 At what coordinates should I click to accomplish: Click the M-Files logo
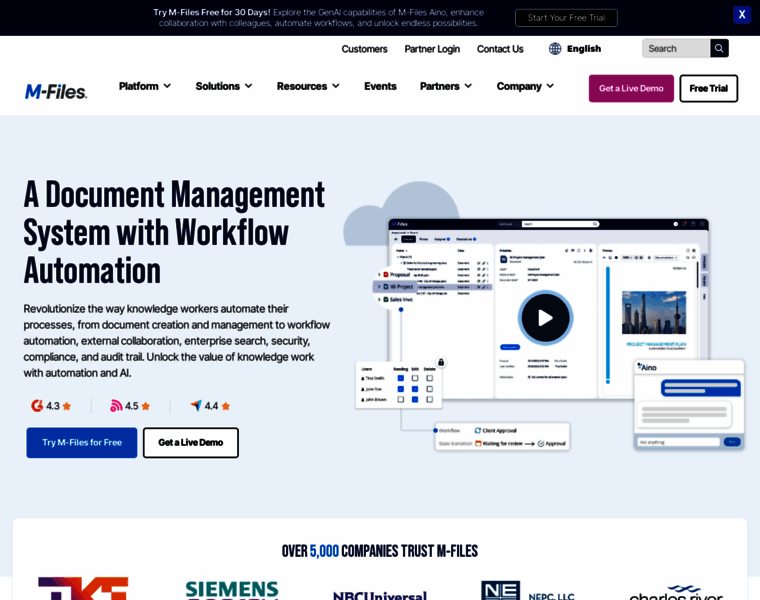coord(56,91)
